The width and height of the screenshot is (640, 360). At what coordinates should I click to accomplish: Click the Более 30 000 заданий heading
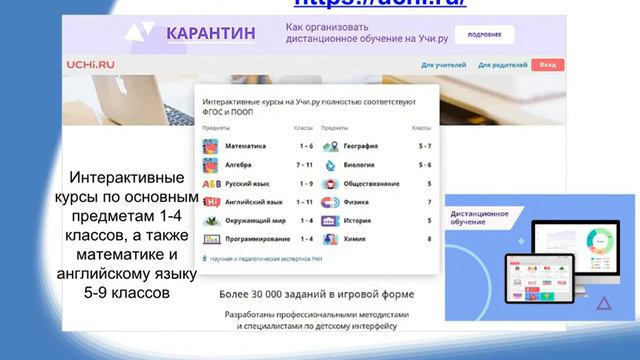[x=317, y=294]
